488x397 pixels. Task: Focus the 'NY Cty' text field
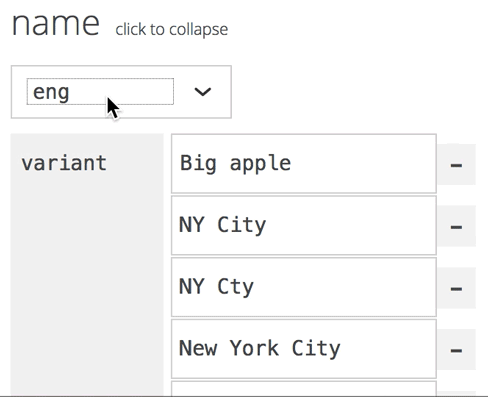304,287
